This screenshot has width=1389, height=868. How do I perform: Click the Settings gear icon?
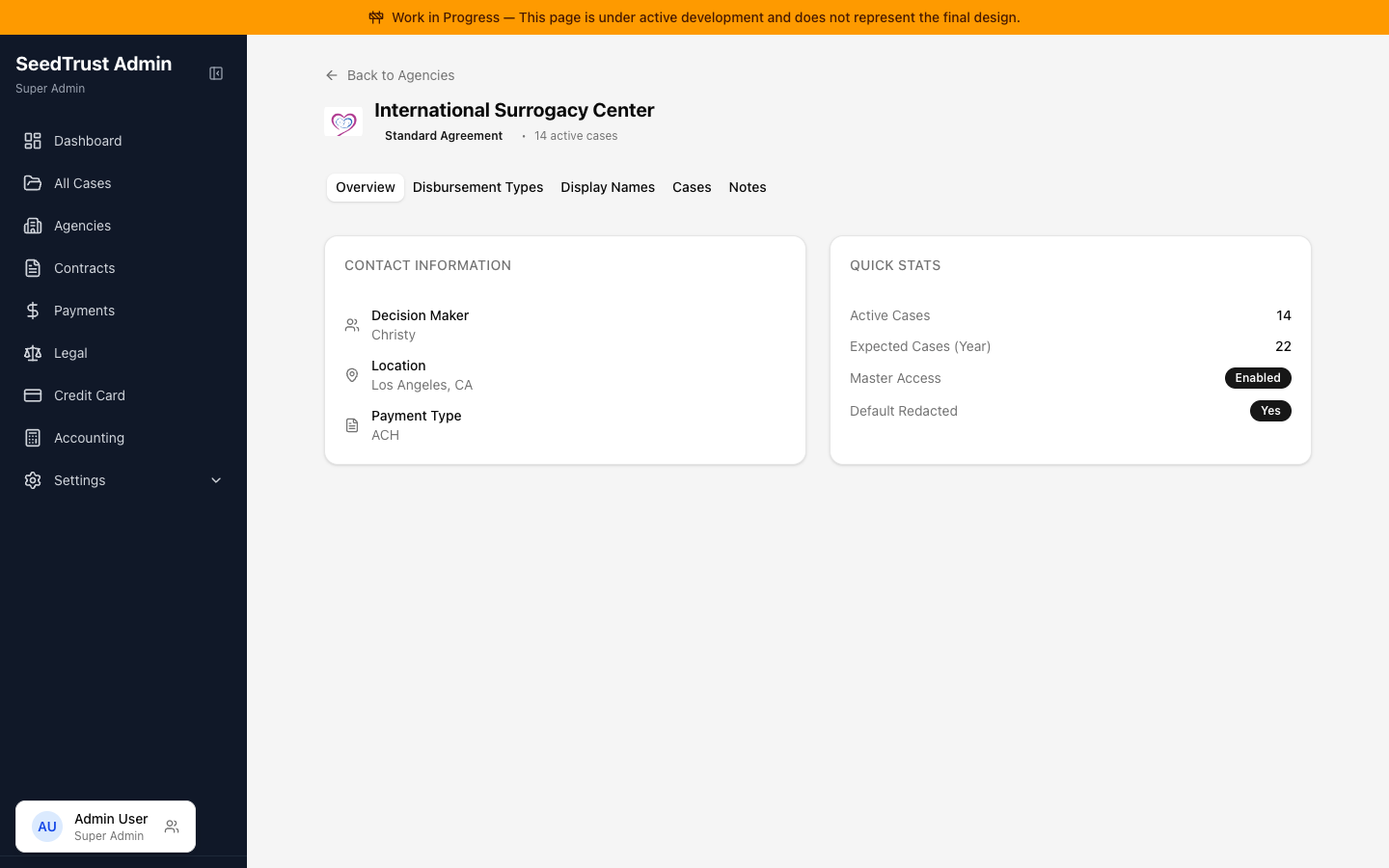[33, 480]
